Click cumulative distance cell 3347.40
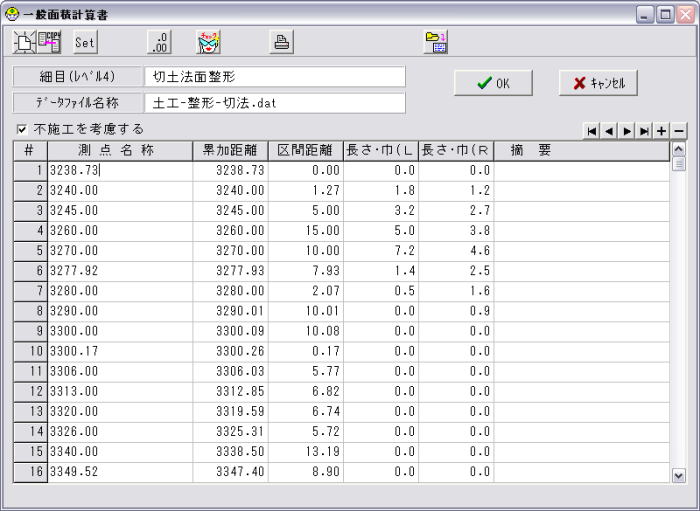This screenshot has height=511, width=700. (230, 472)
